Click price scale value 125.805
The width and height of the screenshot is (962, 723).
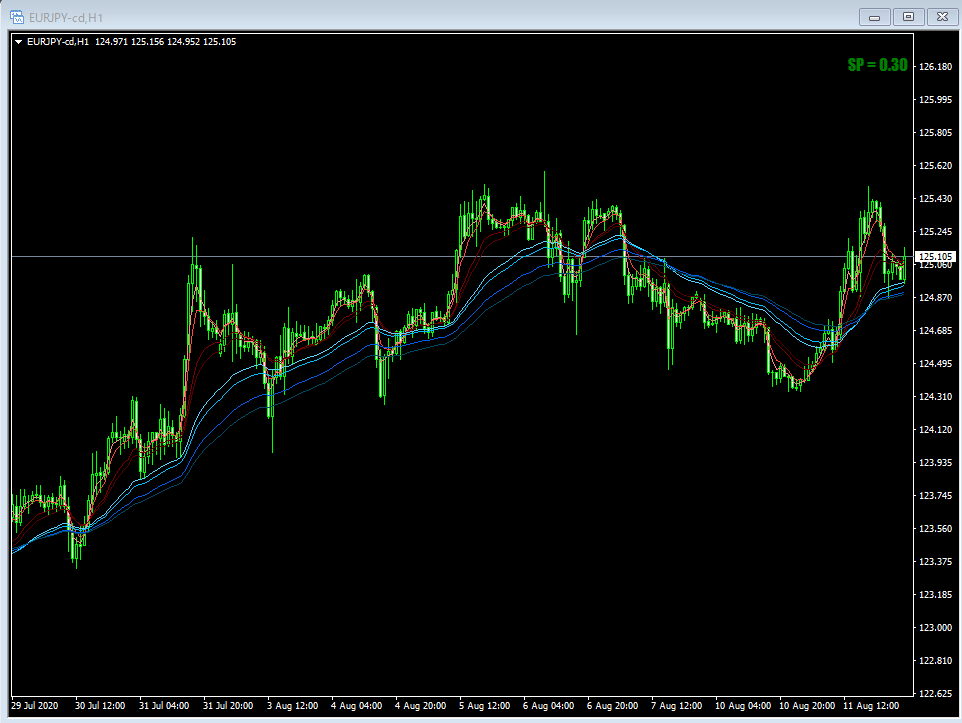tap(936, 133)
